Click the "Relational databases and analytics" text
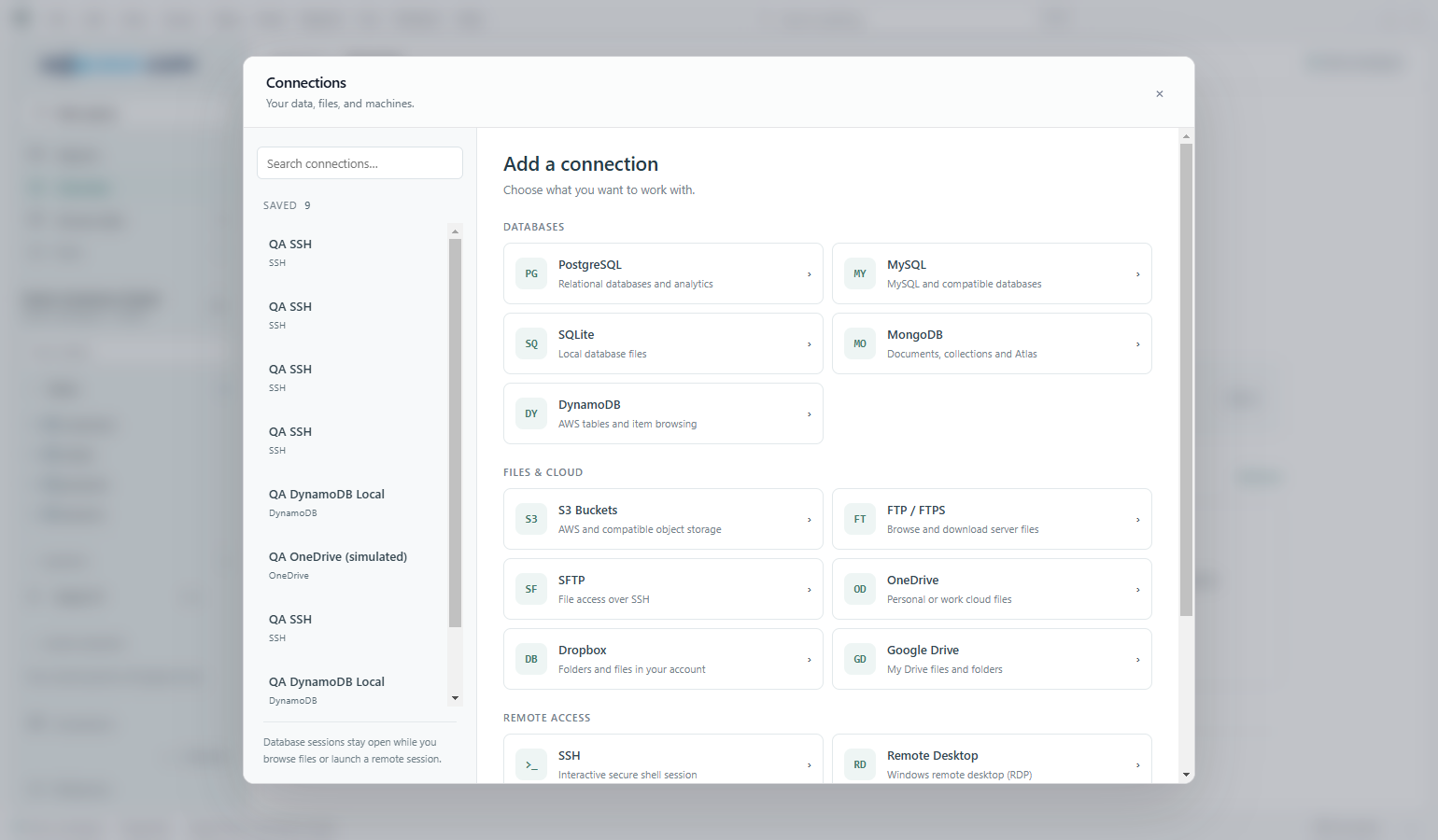1438x840 pixels. tap(636, 284)
